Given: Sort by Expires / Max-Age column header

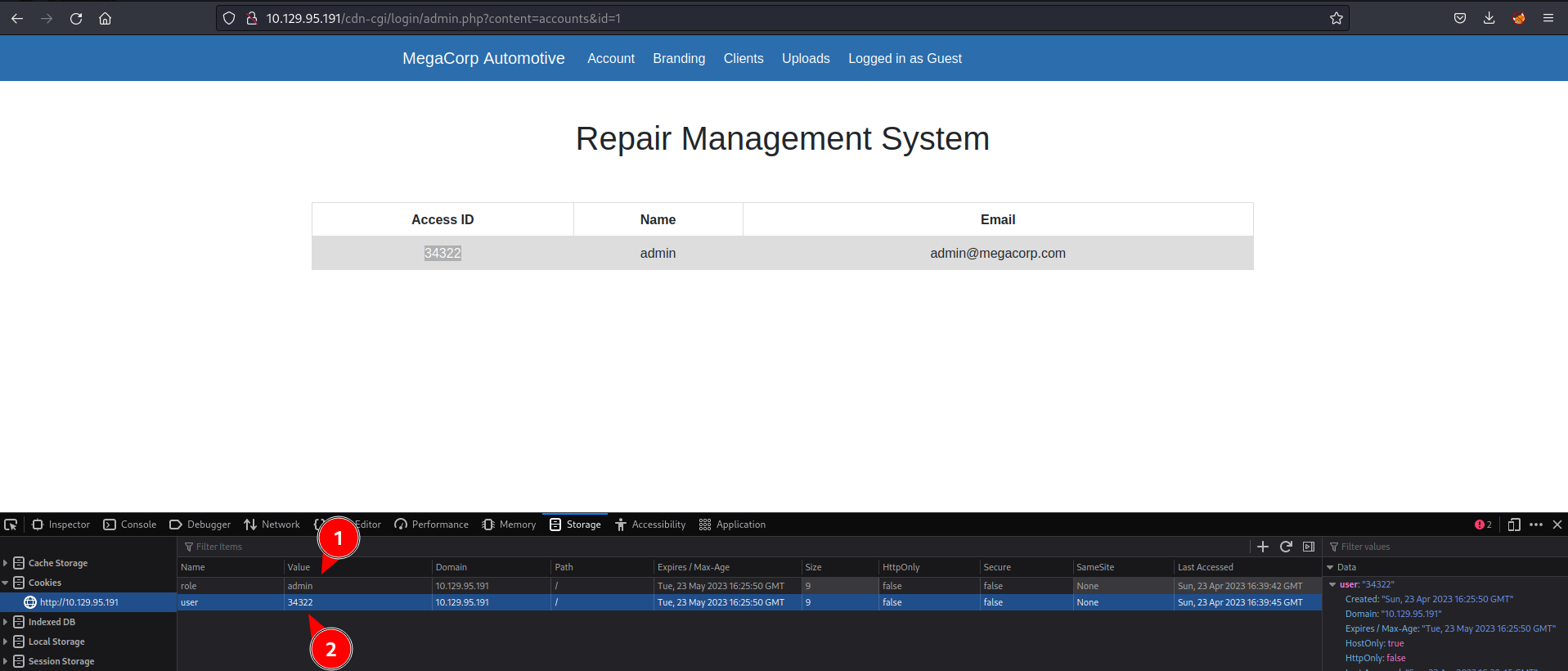Looking at the screenshot, I should (728, 567).
